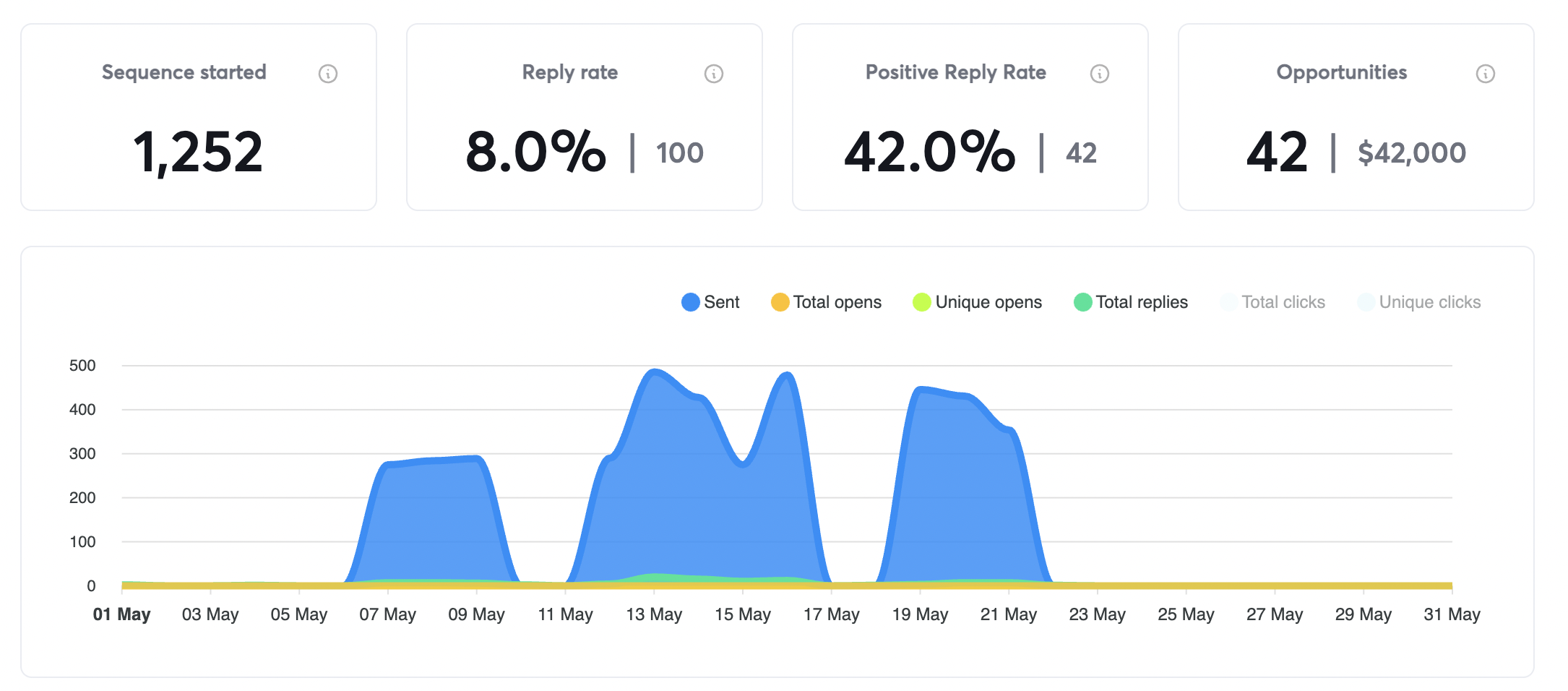Click the lime Unique opens legend dot
The height and width of the screenshot is (691, 1568).
922,302
